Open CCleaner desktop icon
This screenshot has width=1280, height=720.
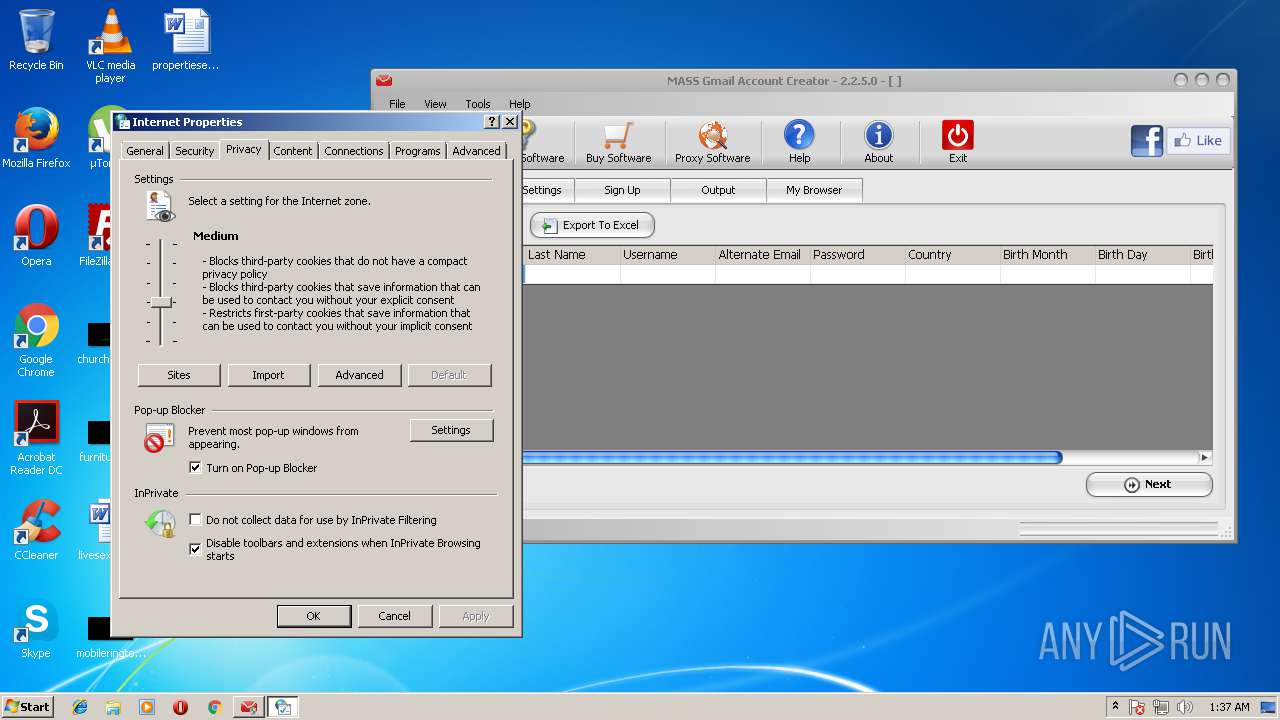36,530
